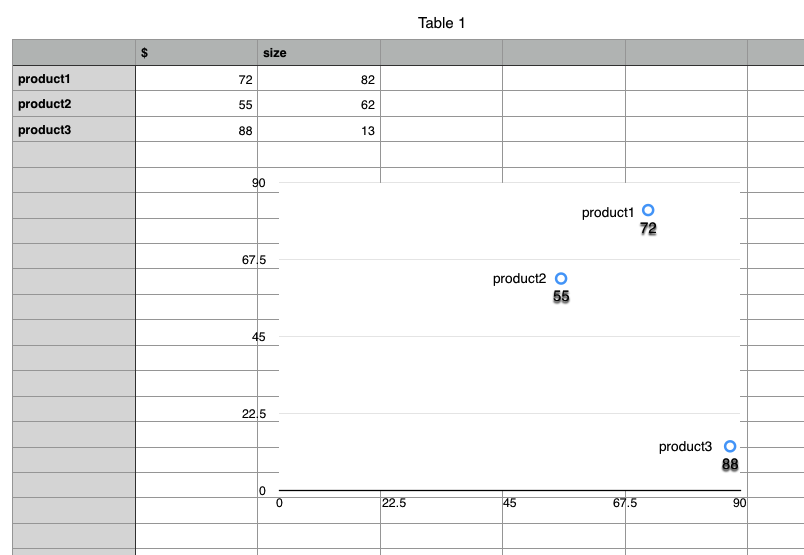Click the bold value label 72 in chart
This screenshot has width=804, height=555.
[x=648, y=229]
